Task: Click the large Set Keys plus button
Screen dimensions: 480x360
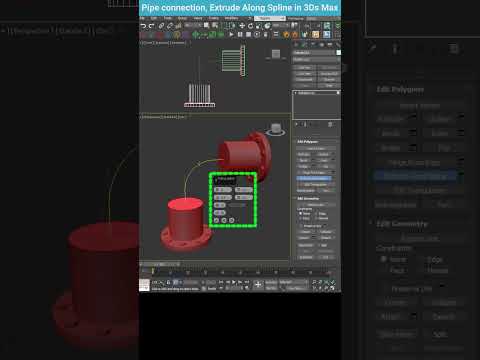Action: click(x=258, y=285)
